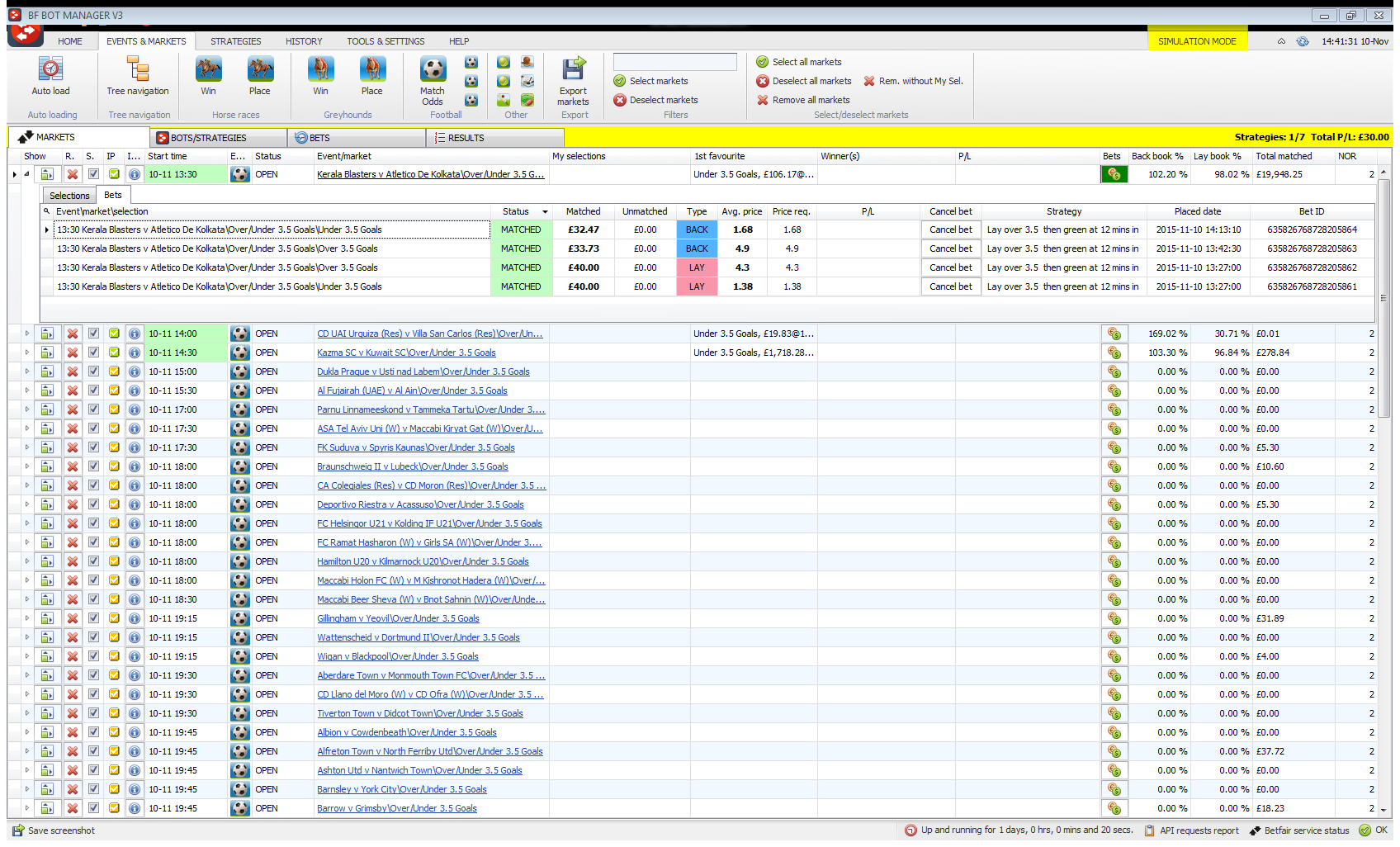Click bets coin icon for Wattenscheid row

tap(1114, 637)
